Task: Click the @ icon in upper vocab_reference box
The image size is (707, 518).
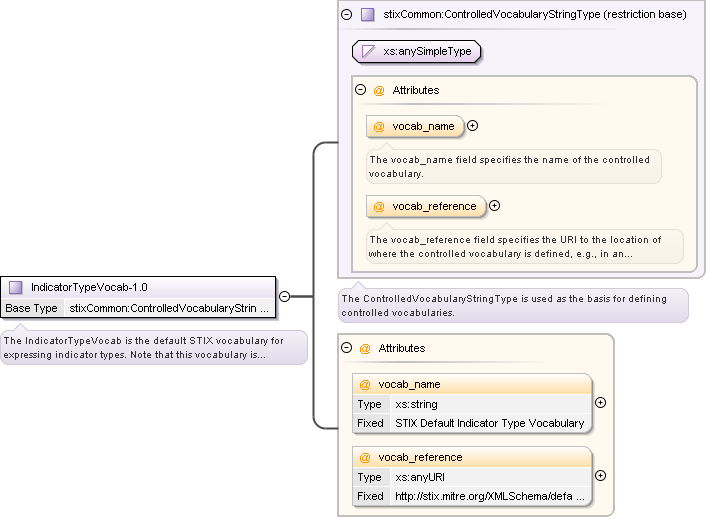Action: 379,206
